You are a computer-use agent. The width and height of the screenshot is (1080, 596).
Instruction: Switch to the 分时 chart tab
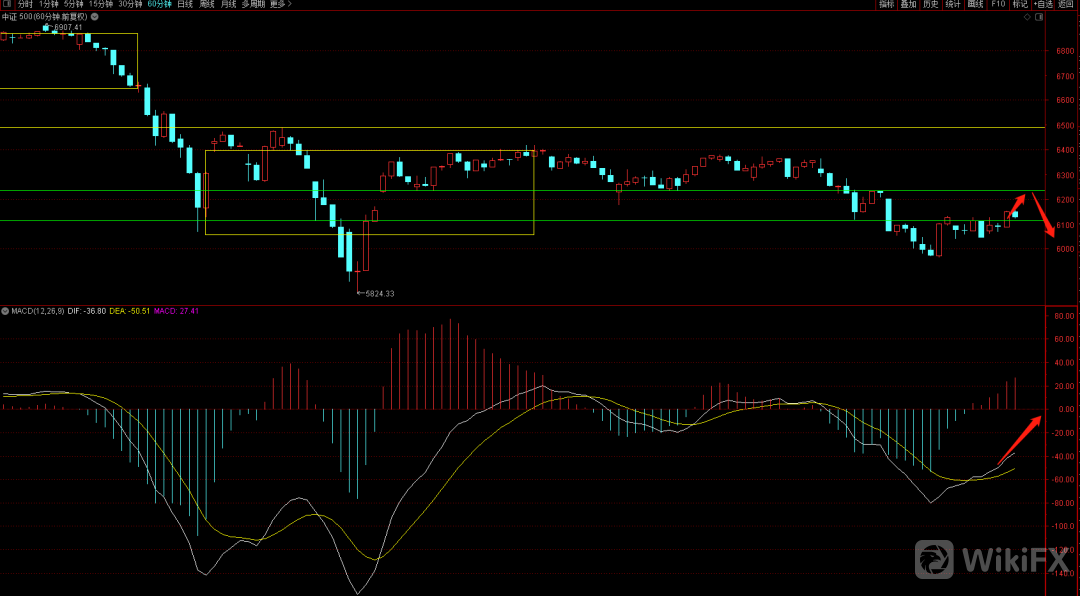tap(25, 5)
